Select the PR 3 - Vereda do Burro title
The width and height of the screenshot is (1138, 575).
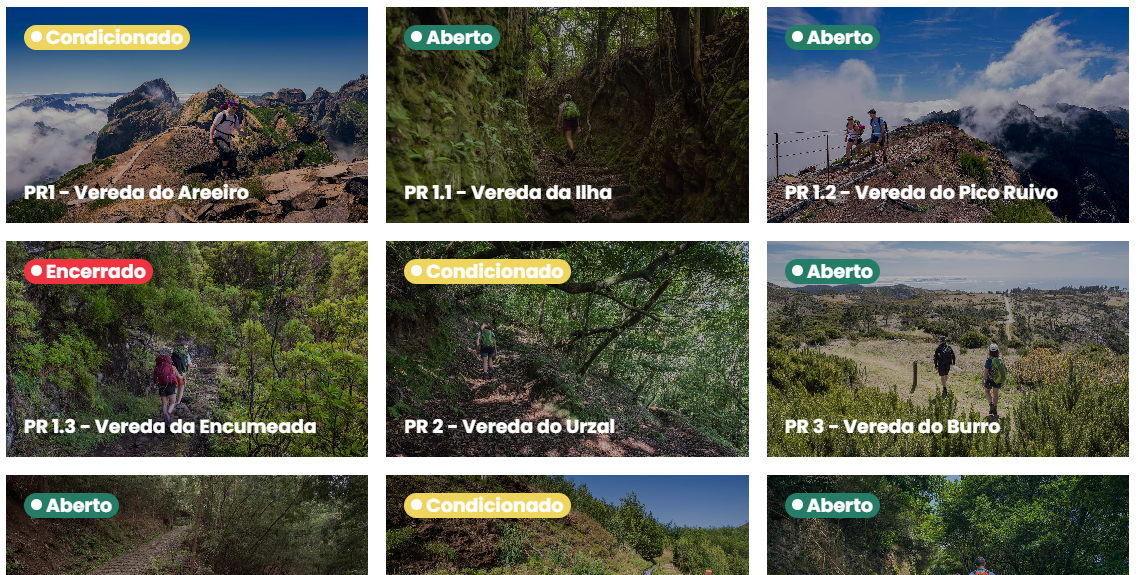(x=893, y=426)
